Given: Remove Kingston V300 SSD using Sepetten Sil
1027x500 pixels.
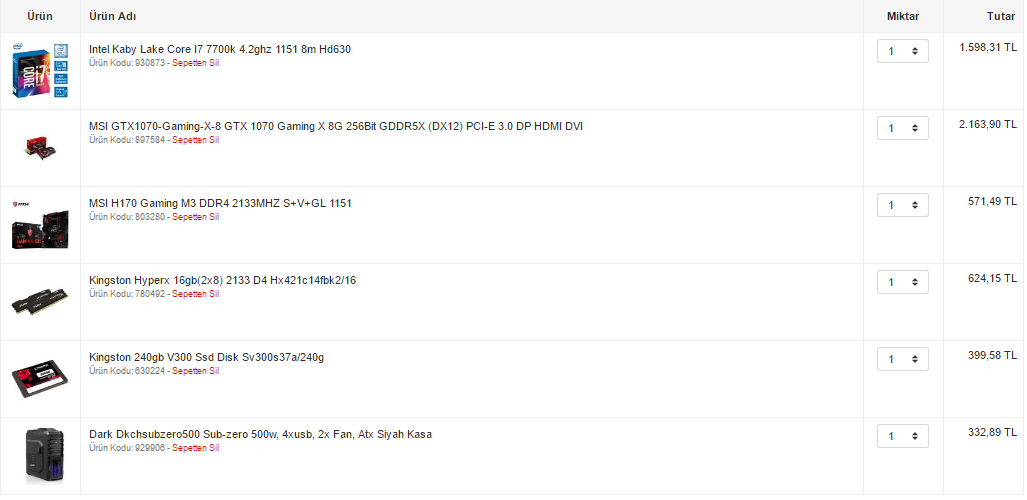Looking at the screenshot, I should [195, 371].
